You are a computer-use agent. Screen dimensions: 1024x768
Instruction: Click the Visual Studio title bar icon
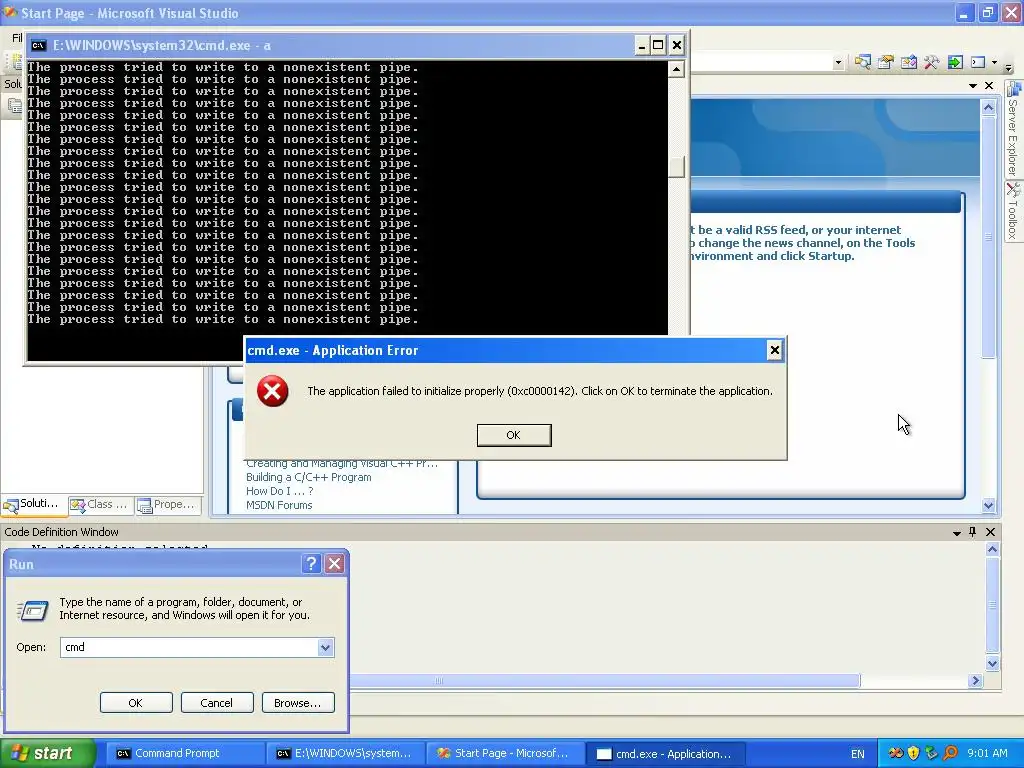coord(10,12)
